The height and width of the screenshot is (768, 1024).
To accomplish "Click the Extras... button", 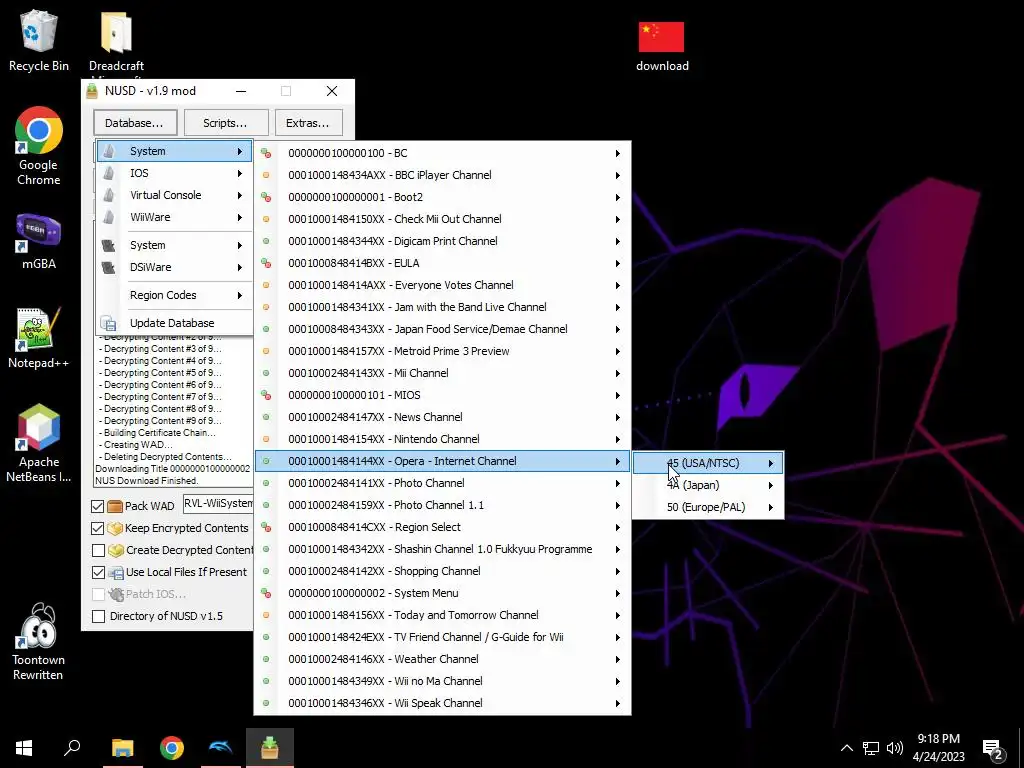I will (x=308, y=123).
